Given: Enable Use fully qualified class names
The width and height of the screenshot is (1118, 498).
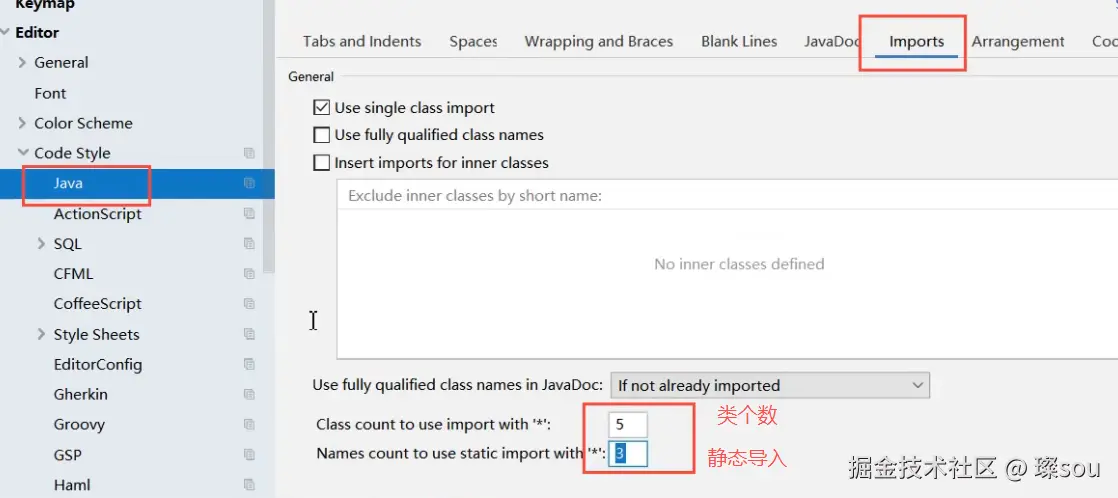Looking at the screenshot, I should coord(322,135).
